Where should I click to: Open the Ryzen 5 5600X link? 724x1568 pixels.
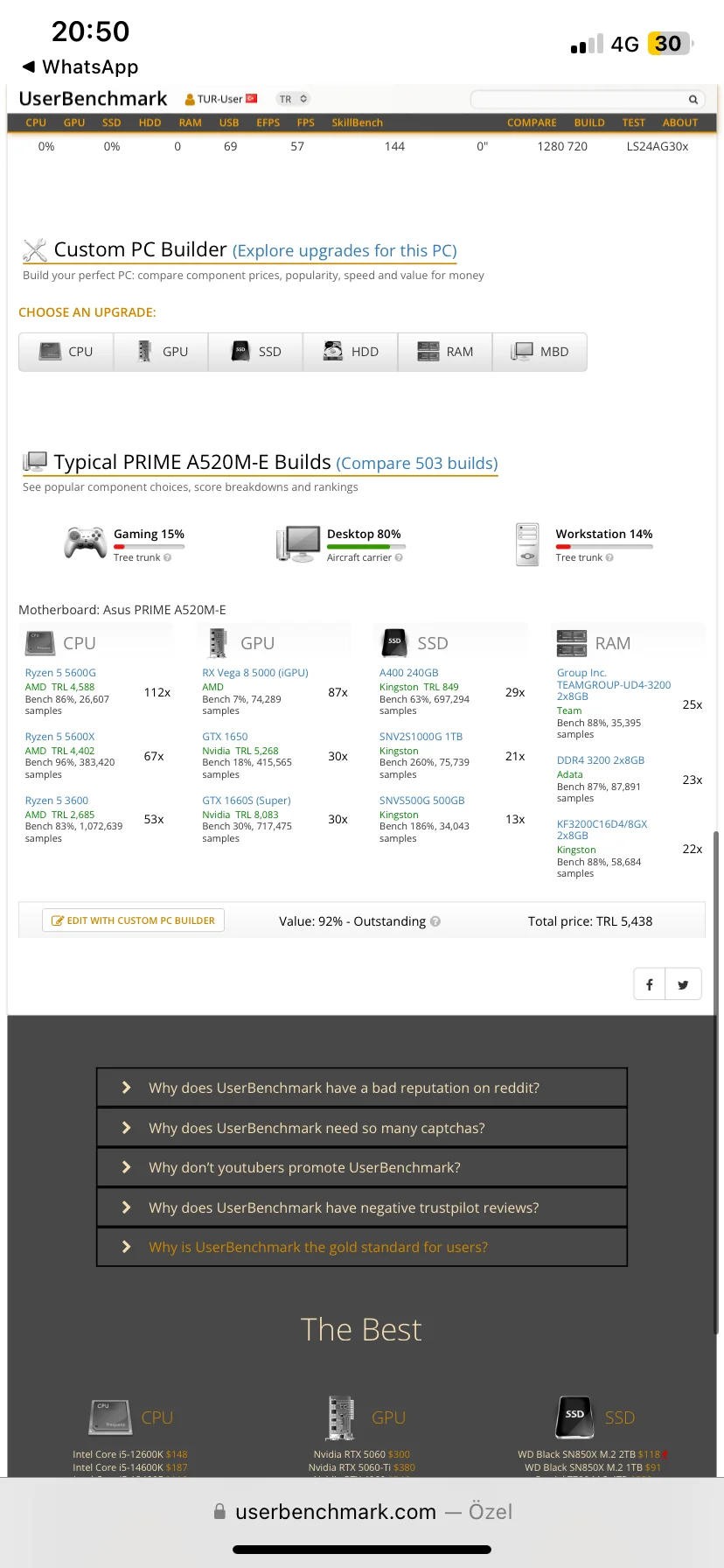(x=59, y=737)
